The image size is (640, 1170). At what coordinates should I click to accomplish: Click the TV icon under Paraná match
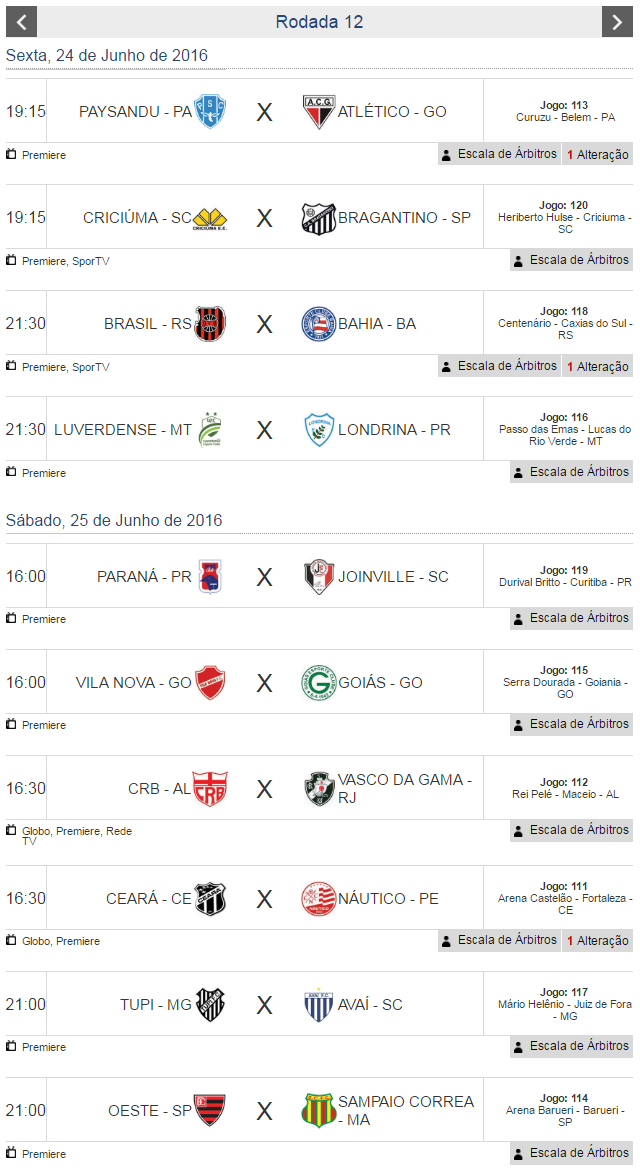11,618
